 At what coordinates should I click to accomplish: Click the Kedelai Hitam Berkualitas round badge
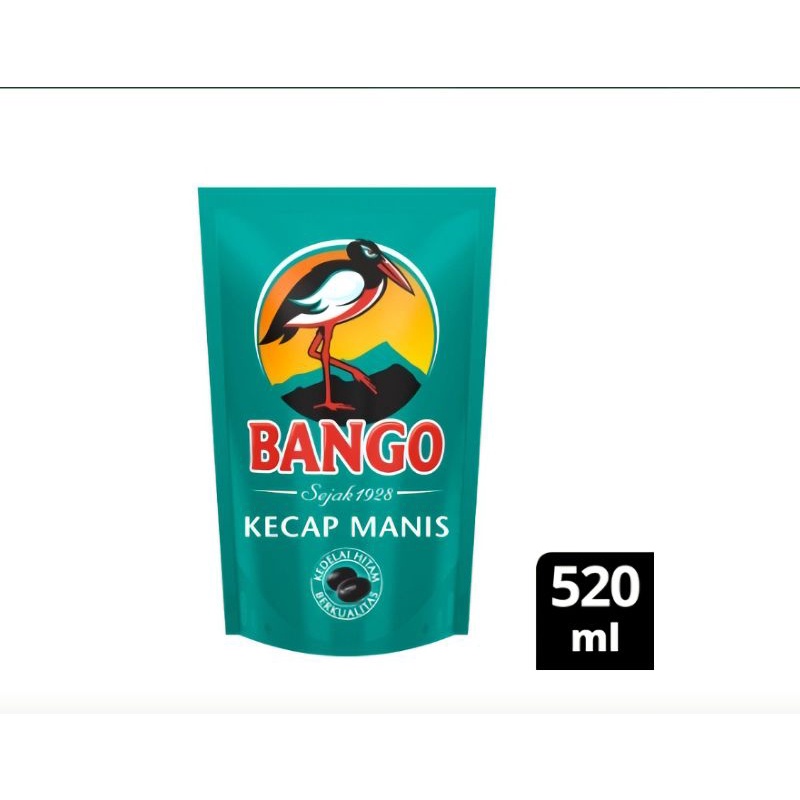[x=347, y=585]
